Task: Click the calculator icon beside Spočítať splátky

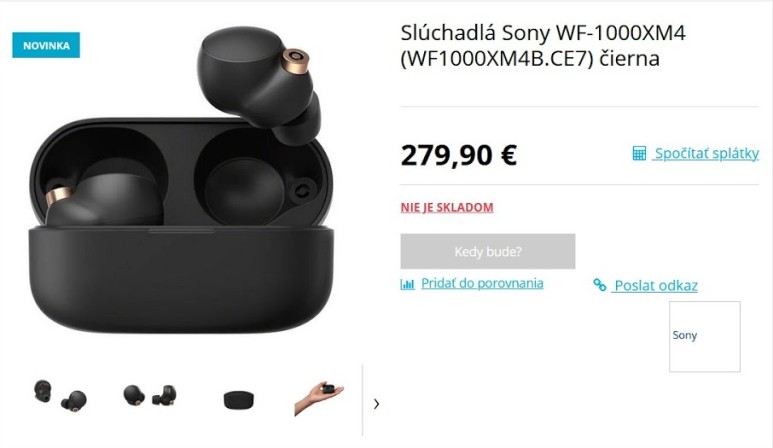Action: [639, 153]
